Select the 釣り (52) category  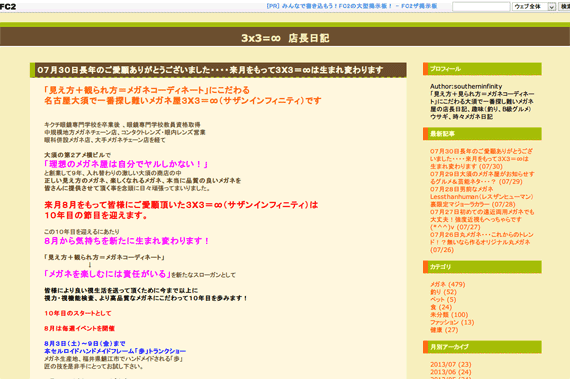(443, 292)
